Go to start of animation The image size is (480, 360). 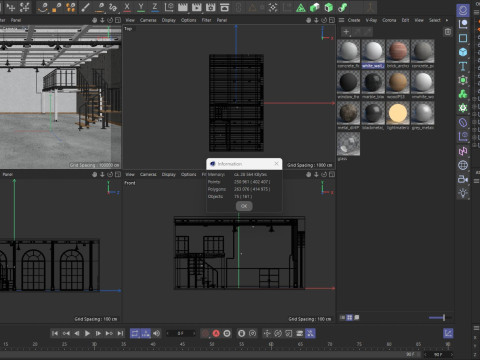pyautogui.click(x=55, y=333)
